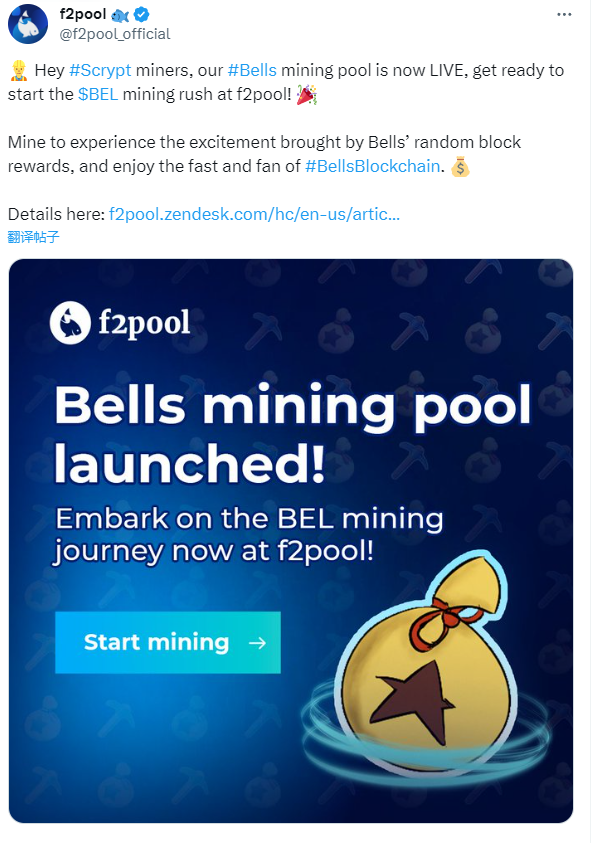Screen dimensions: 601x843
Task: Click the blue verified badge
Action: [143, 14]
